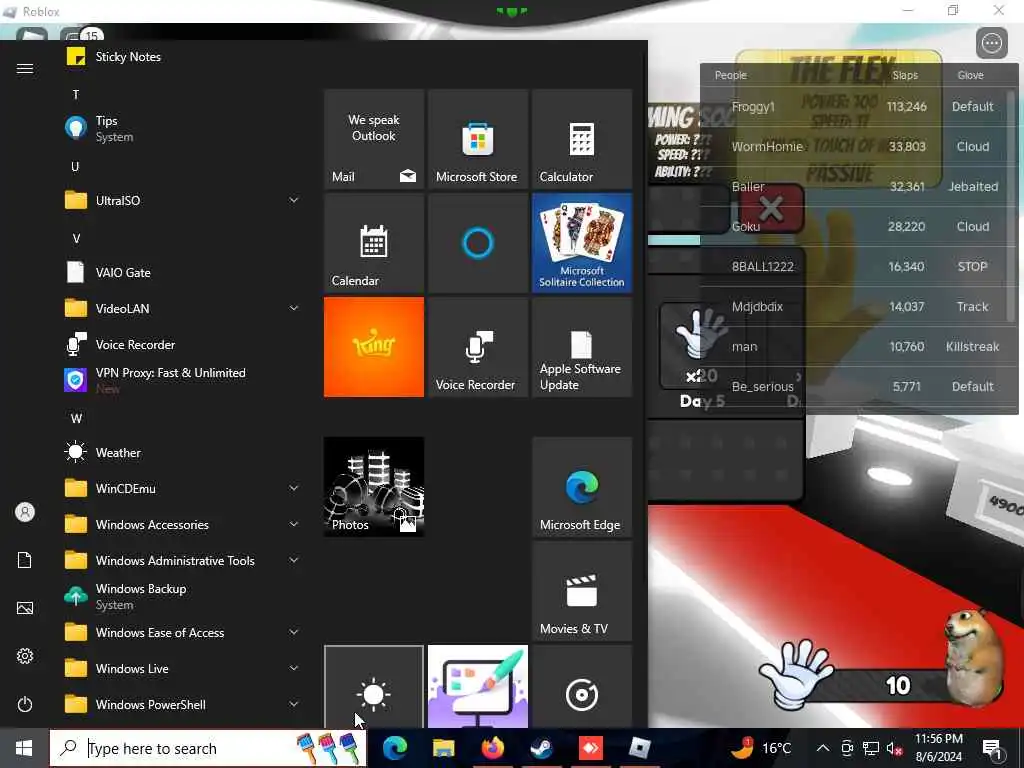Screen dimensions: 1024x768
Task: Open the Photos tile
Action: click(x=374, y=487)
